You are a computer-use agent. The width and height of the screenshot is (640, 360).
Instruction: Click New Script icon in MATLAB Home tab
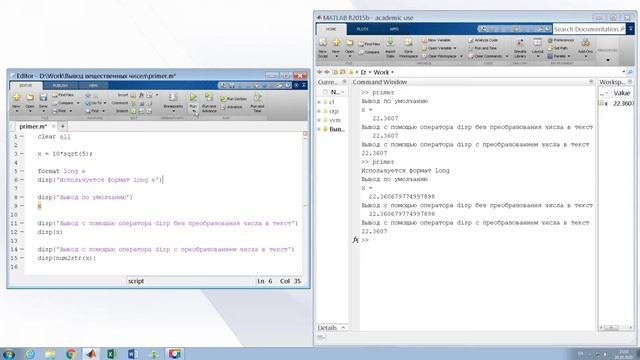tap(322, 42)
